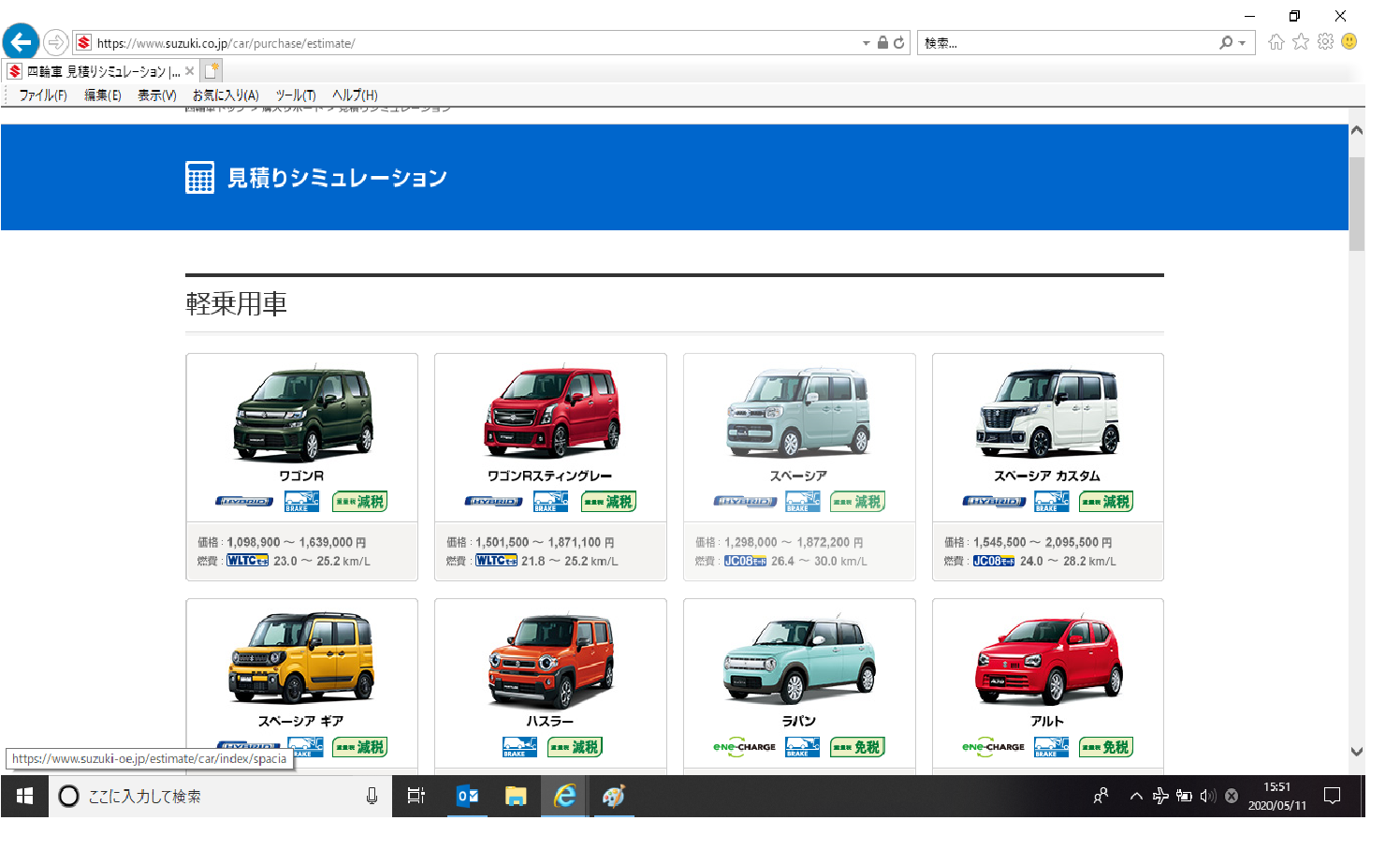
Task: Click the magnifier search icon
Action: 1225,42
